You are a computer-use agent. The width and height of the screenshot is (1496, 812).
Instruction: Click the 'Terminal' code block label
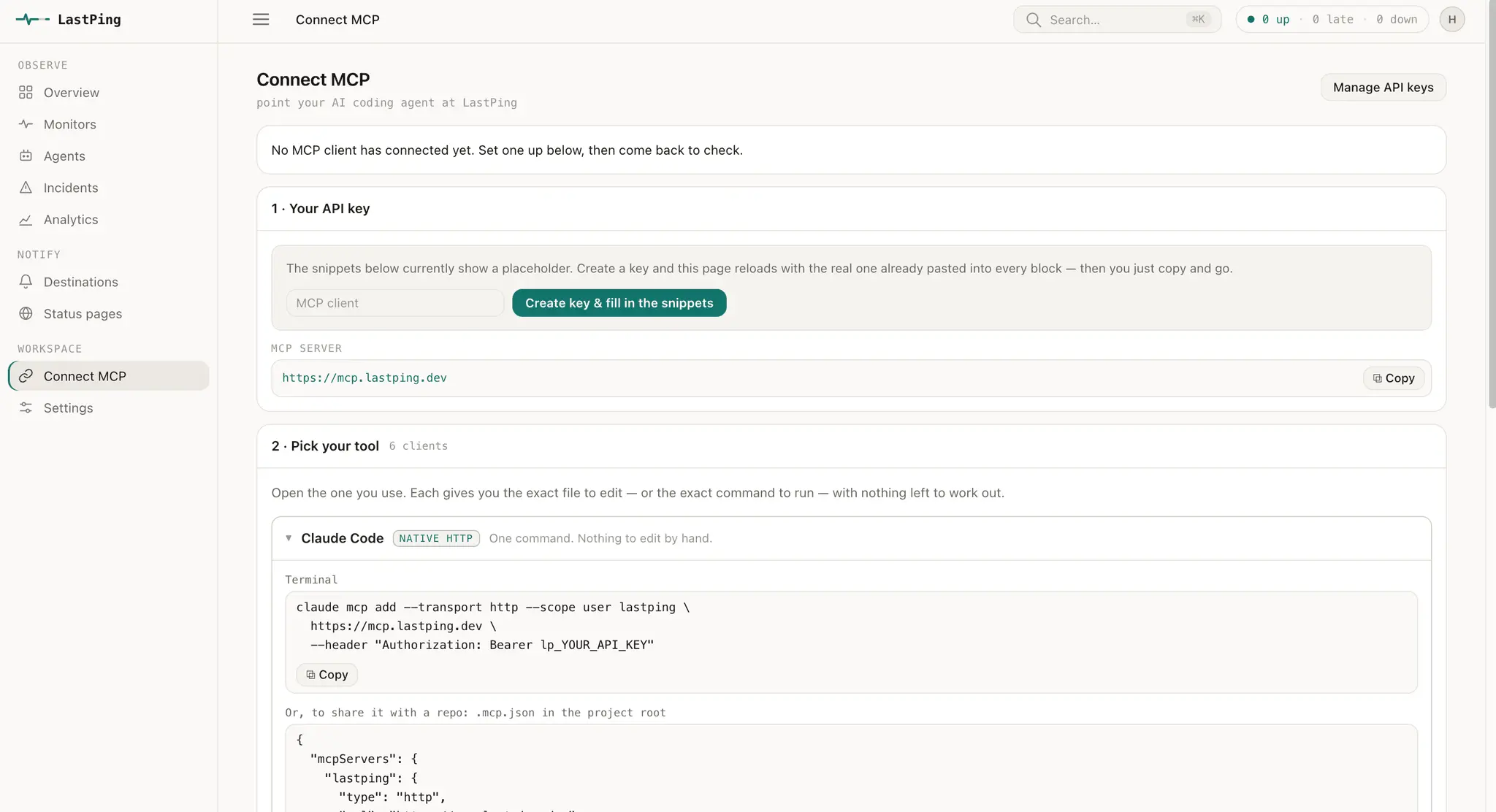(311, 580)
